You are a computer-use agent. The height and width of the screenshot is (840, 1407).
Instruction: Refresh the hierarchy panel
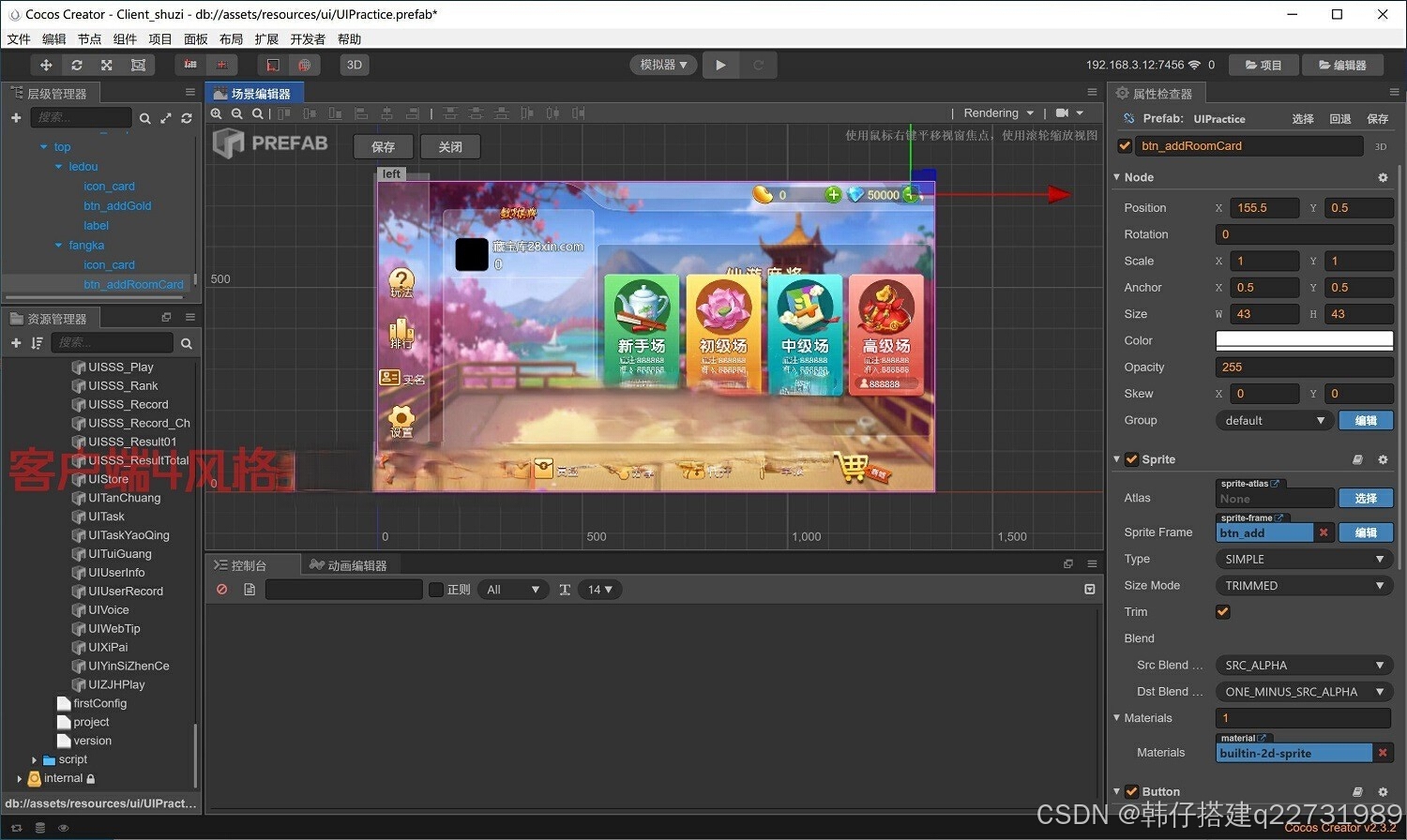pos(187,118)
